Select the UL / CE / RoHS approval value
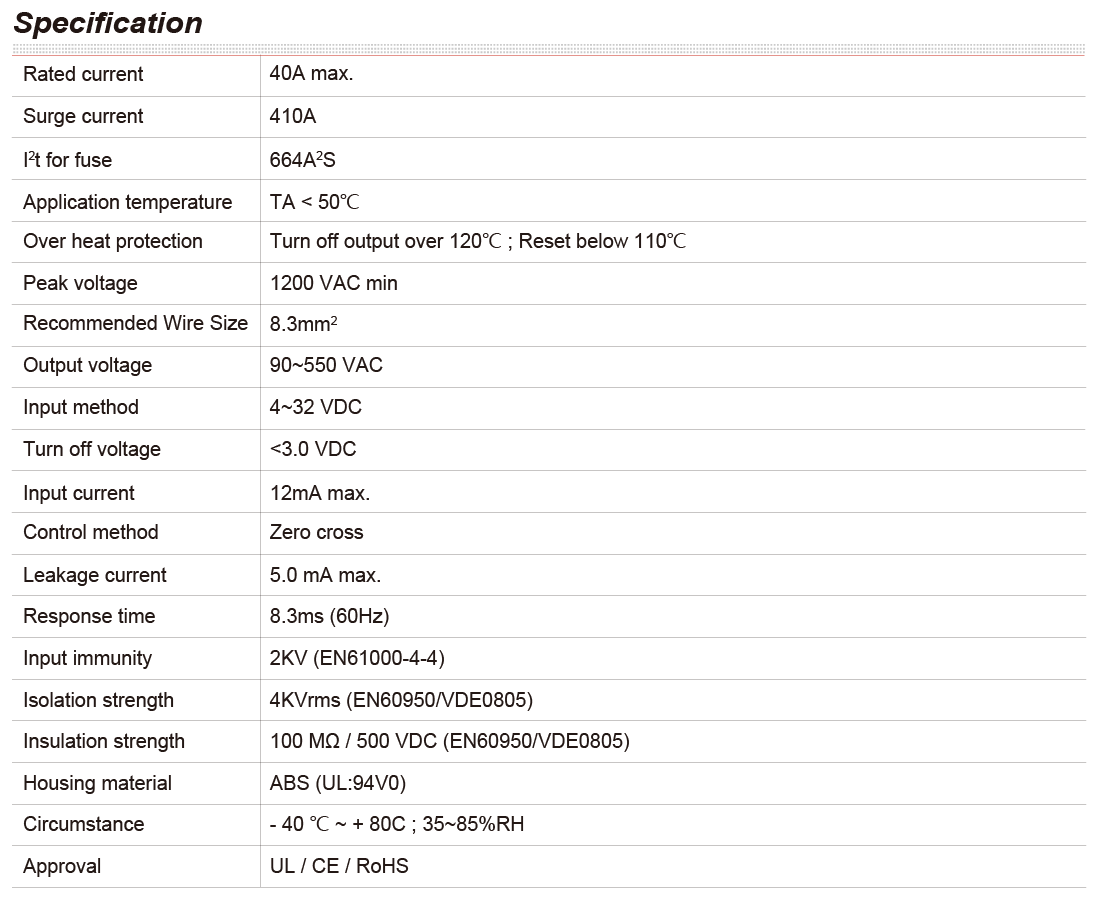 [339, 866]
